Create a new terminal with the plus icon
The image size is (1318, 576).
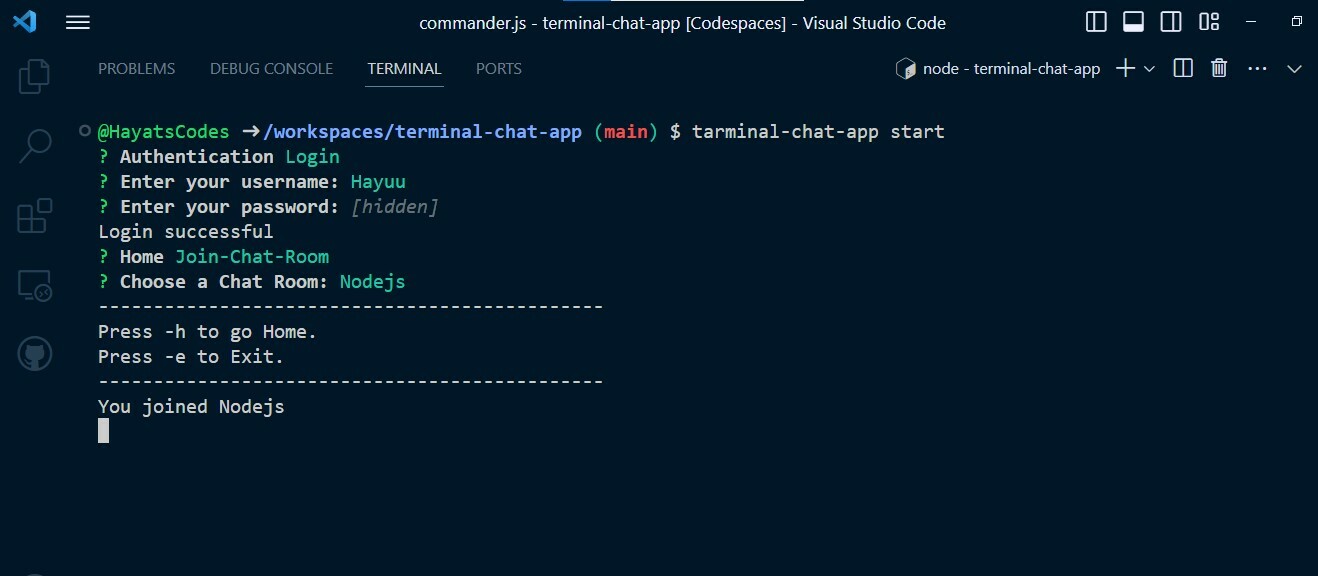click(x=1124, y=68)
